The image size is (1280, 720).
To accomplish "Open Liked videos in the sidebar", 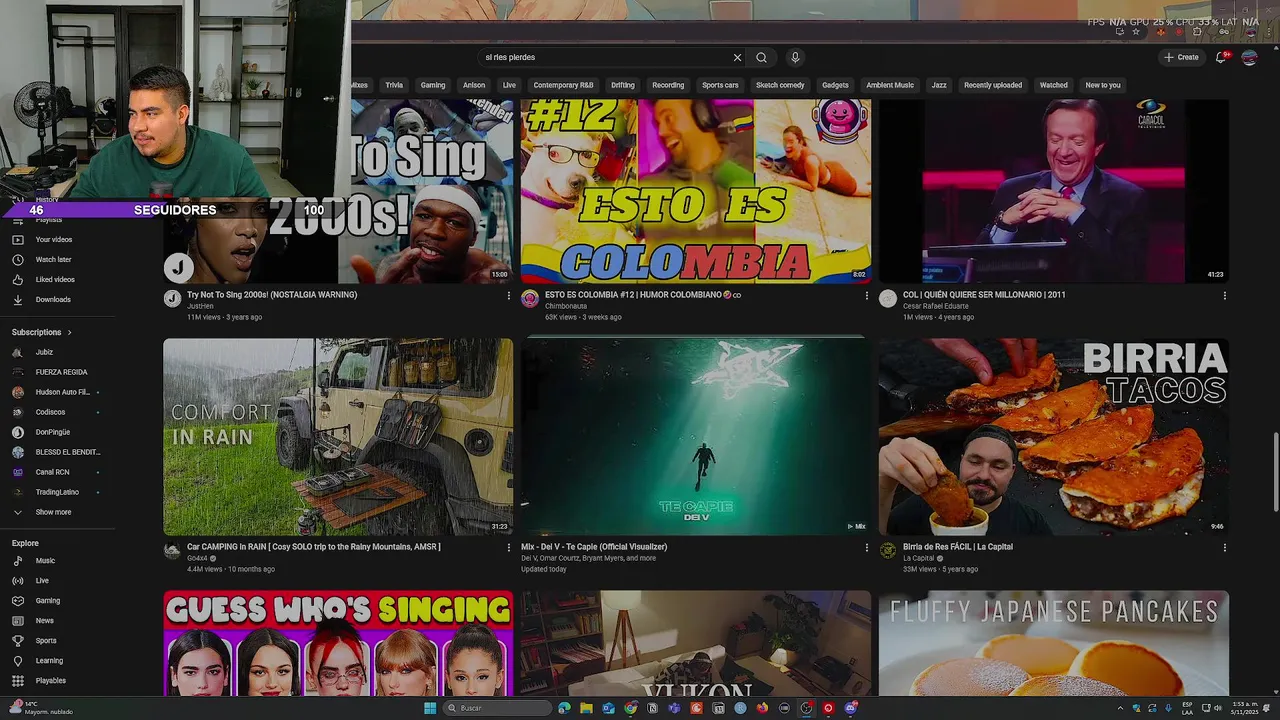I will 57,280.
